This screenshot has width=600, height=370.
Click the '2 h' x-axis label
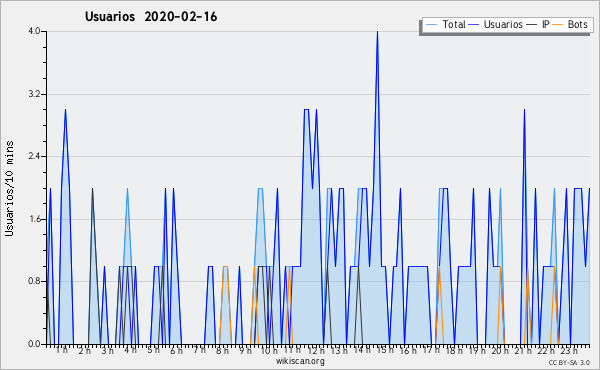pyautogui.click(x=84, y=350)
